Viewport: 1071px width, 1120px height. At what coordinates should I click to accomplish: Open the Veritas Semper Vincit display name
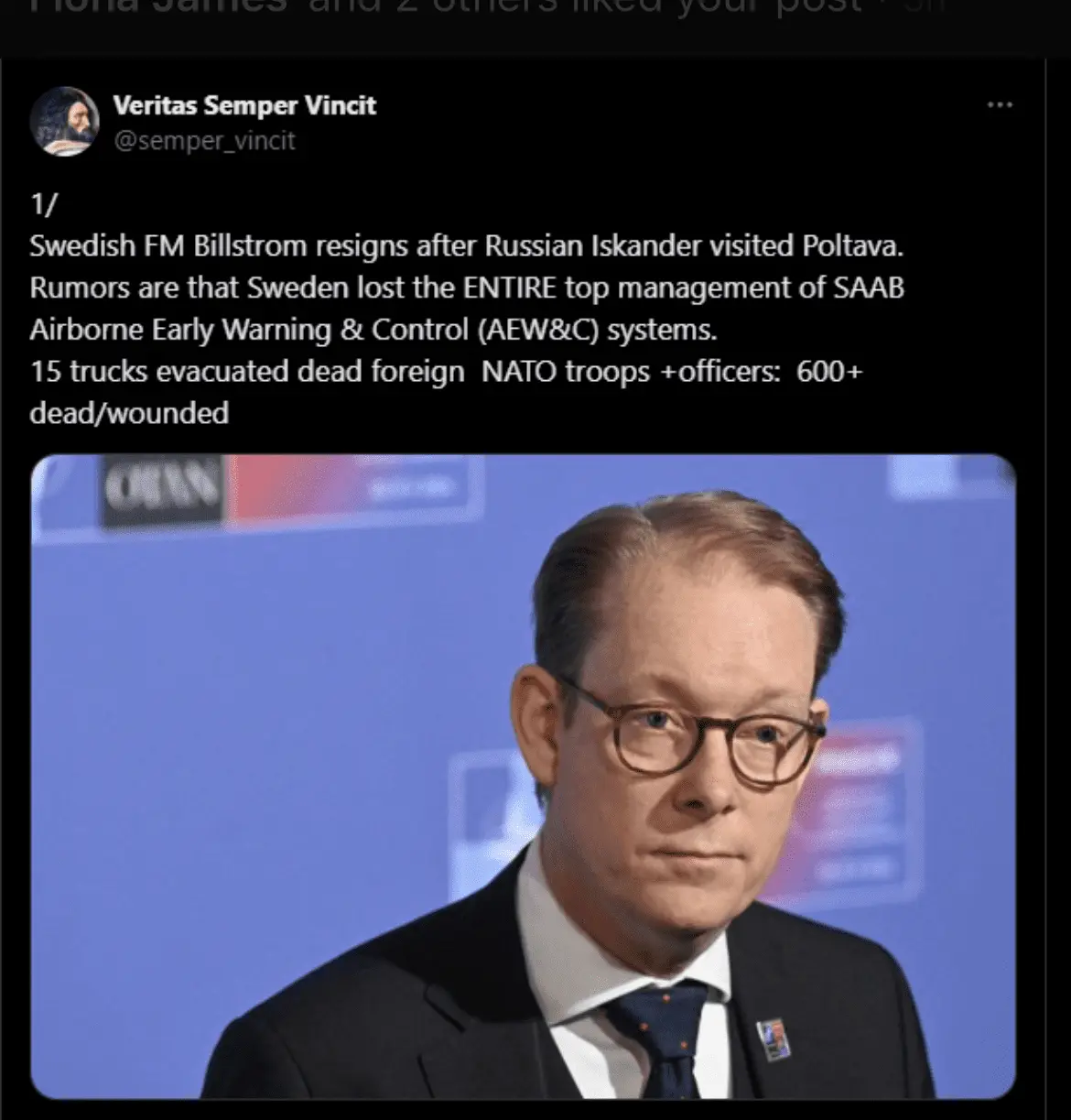[x=244, y=105]
